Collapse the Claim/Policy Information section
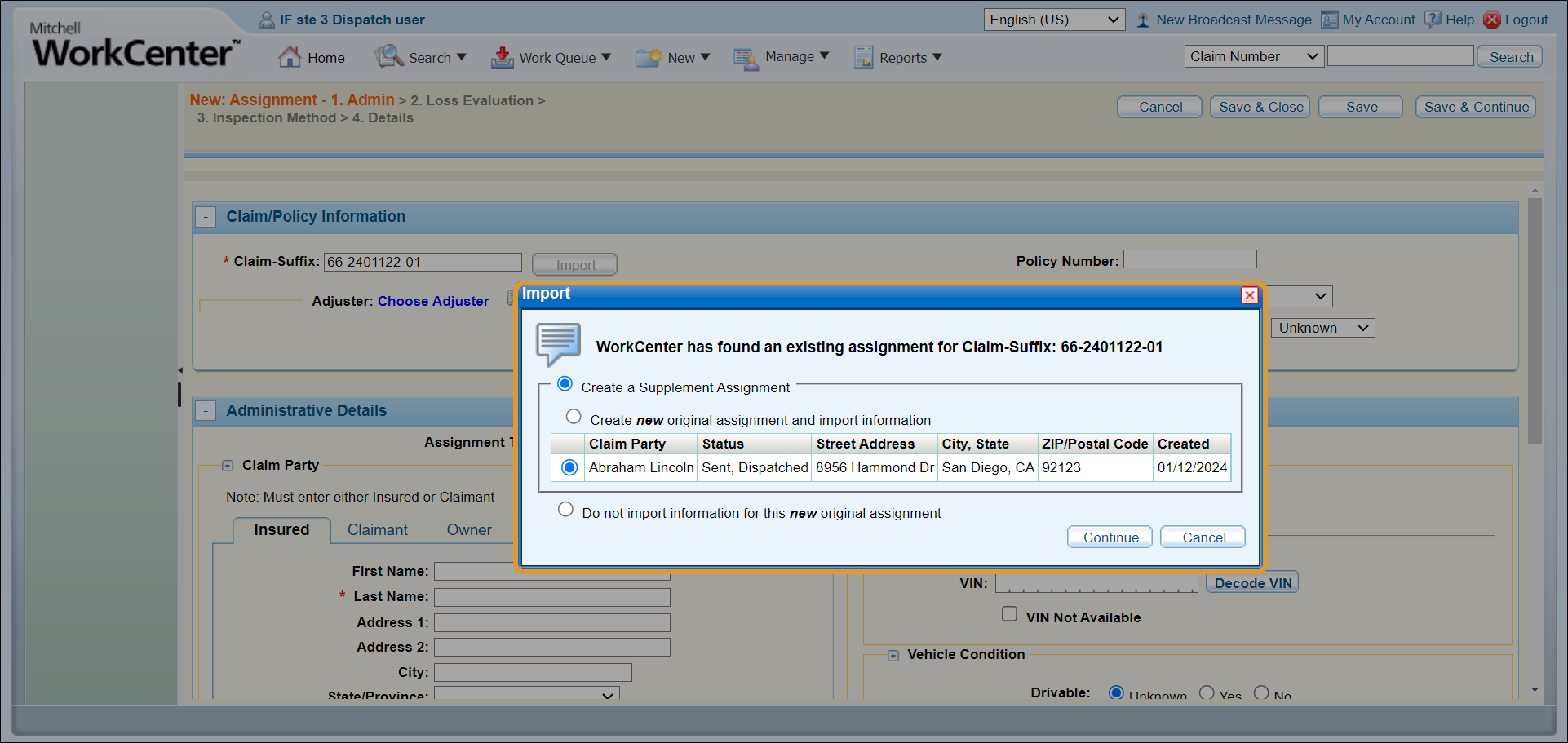Viewport: 1568px width, 743px height. (x=206, y=217)
